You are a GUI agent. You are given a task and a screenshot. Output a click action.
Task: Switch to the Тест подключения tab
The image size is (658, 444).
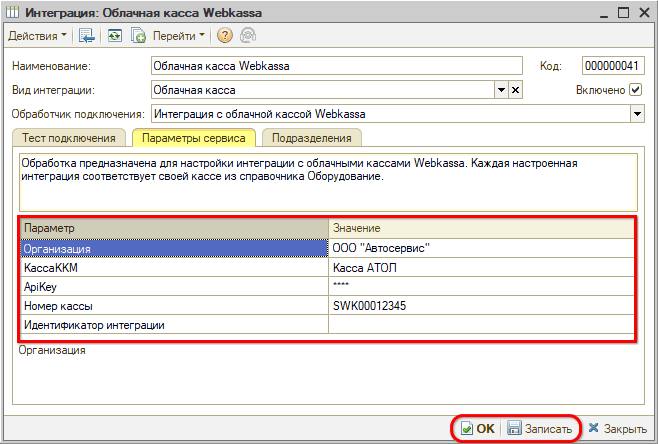tap(69, 138)
